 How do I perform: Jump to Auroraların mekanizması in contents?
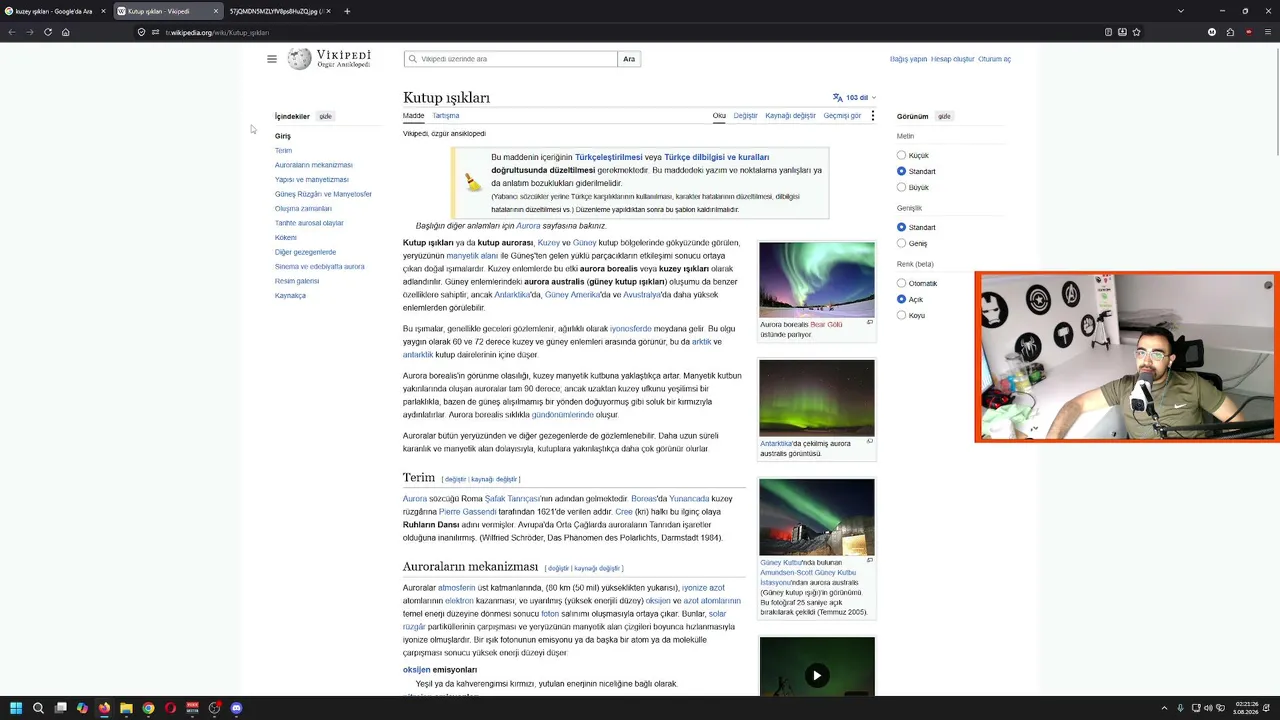coord(314,165)
